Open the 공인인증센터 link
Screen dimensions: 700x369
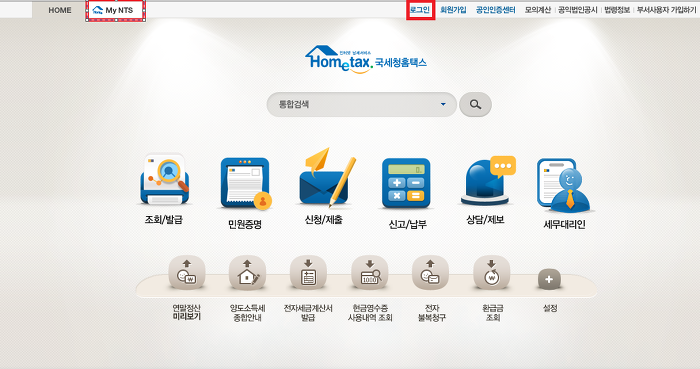point(496,10)
